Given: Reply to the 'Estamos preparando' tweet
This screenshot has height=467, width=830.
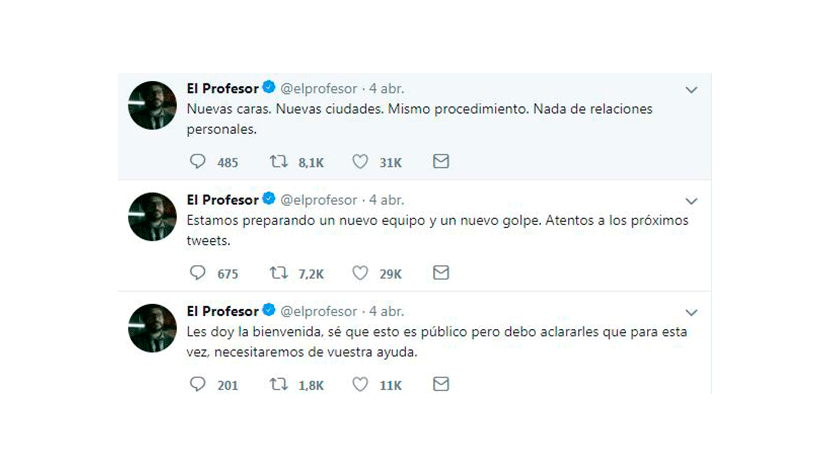Looking at the screenshot, I should [x=197, y=273].
